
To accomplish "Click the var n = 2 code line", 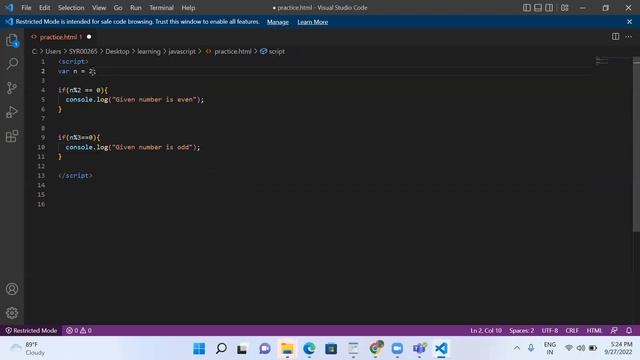I will [x=77, y=71].
